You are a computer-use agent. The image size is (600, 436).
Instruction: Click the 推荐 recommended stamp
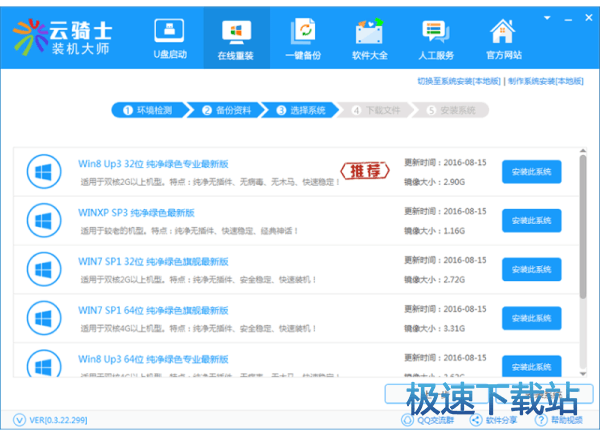click(x=365, y=171)
